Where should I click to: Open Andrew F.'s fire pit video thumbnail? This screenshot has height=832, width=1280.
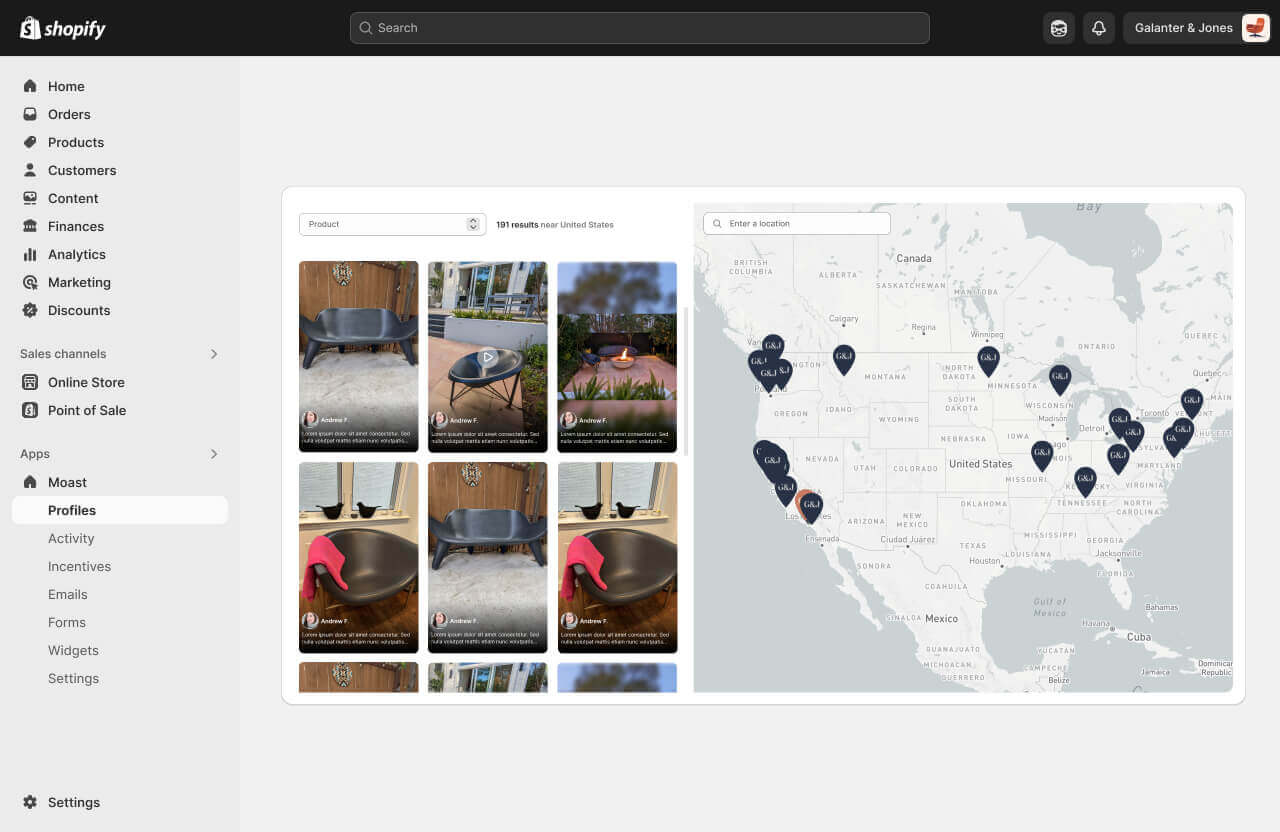coord(617,357)
